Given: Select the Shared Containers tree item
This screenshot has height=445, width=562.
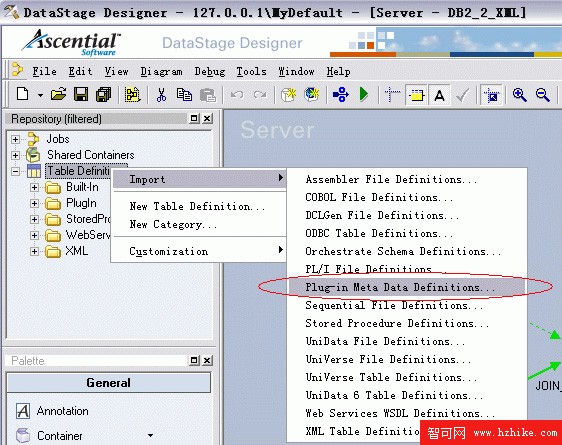Looking at the screenshot, I should pyautogui.click(x=91, y=155).
